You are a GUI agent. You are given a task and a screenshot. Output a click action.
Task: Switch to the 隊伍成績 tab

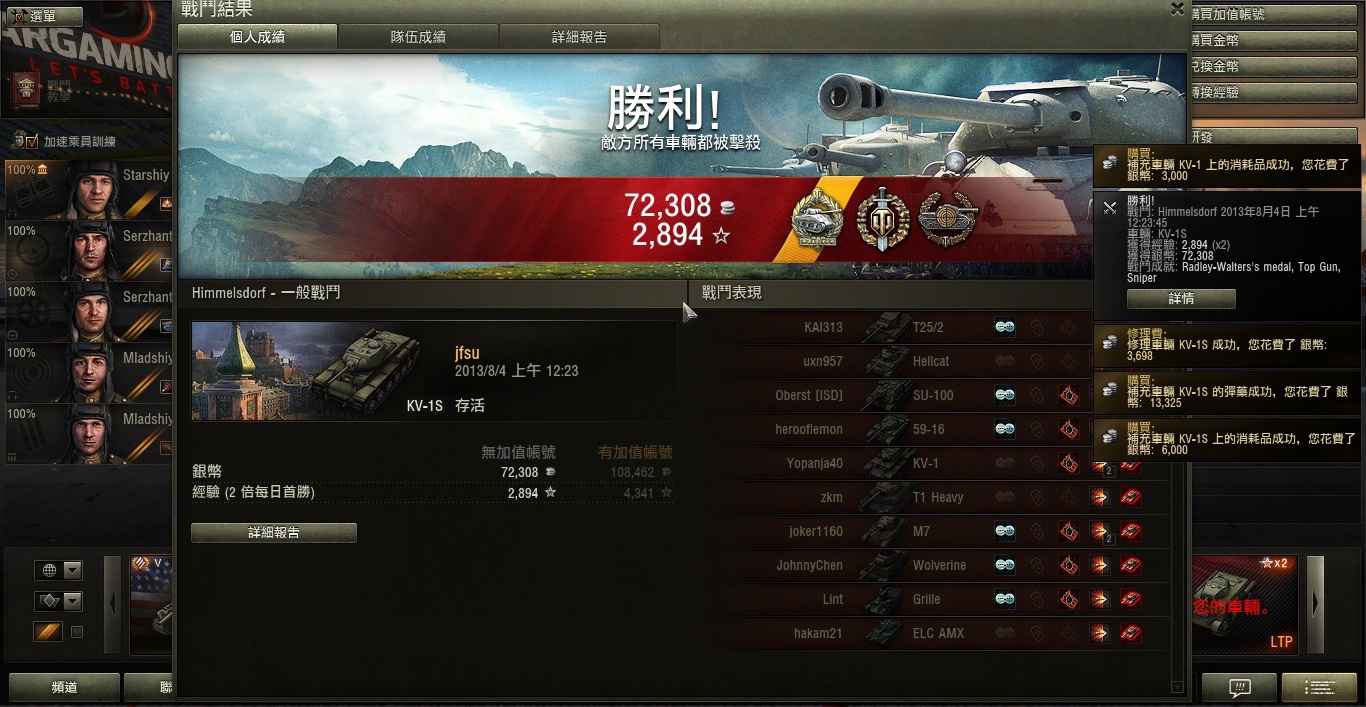[x=418, y=37]
